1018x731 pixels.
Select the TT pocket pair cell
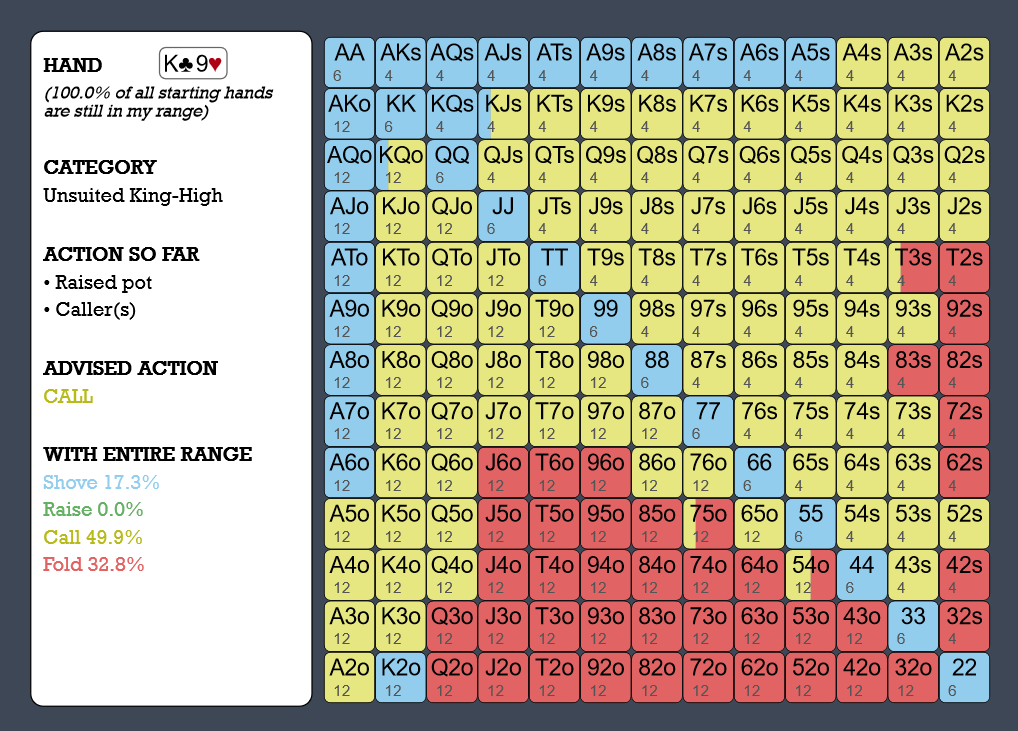pyautogui.click(x=554, y=267)
